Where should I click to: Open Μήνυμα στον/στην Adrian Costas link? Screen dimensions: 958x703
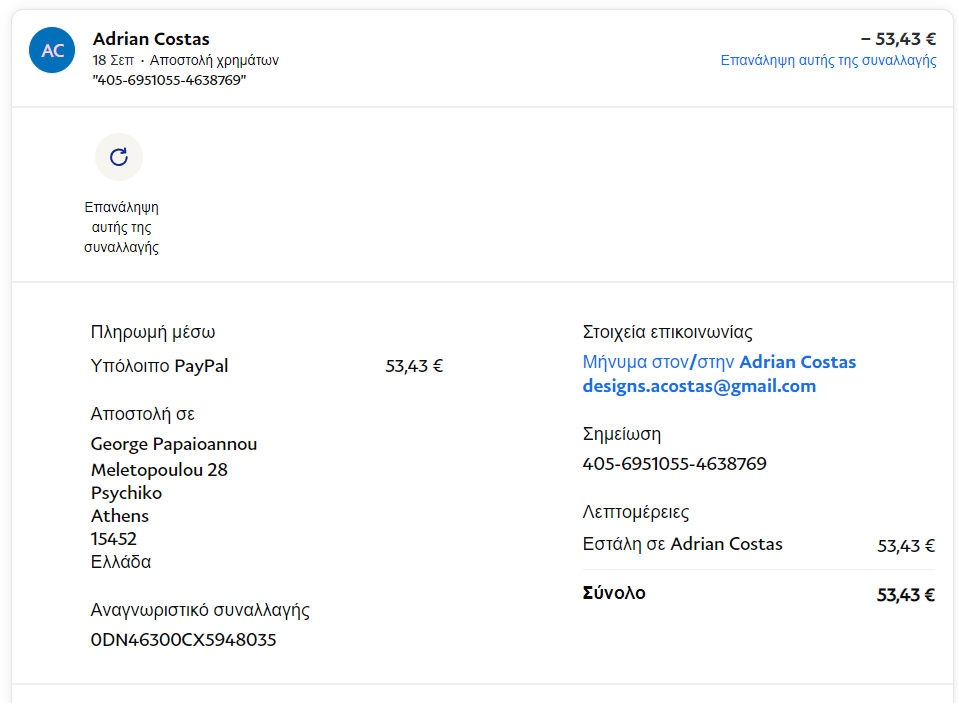coord(719,362)
